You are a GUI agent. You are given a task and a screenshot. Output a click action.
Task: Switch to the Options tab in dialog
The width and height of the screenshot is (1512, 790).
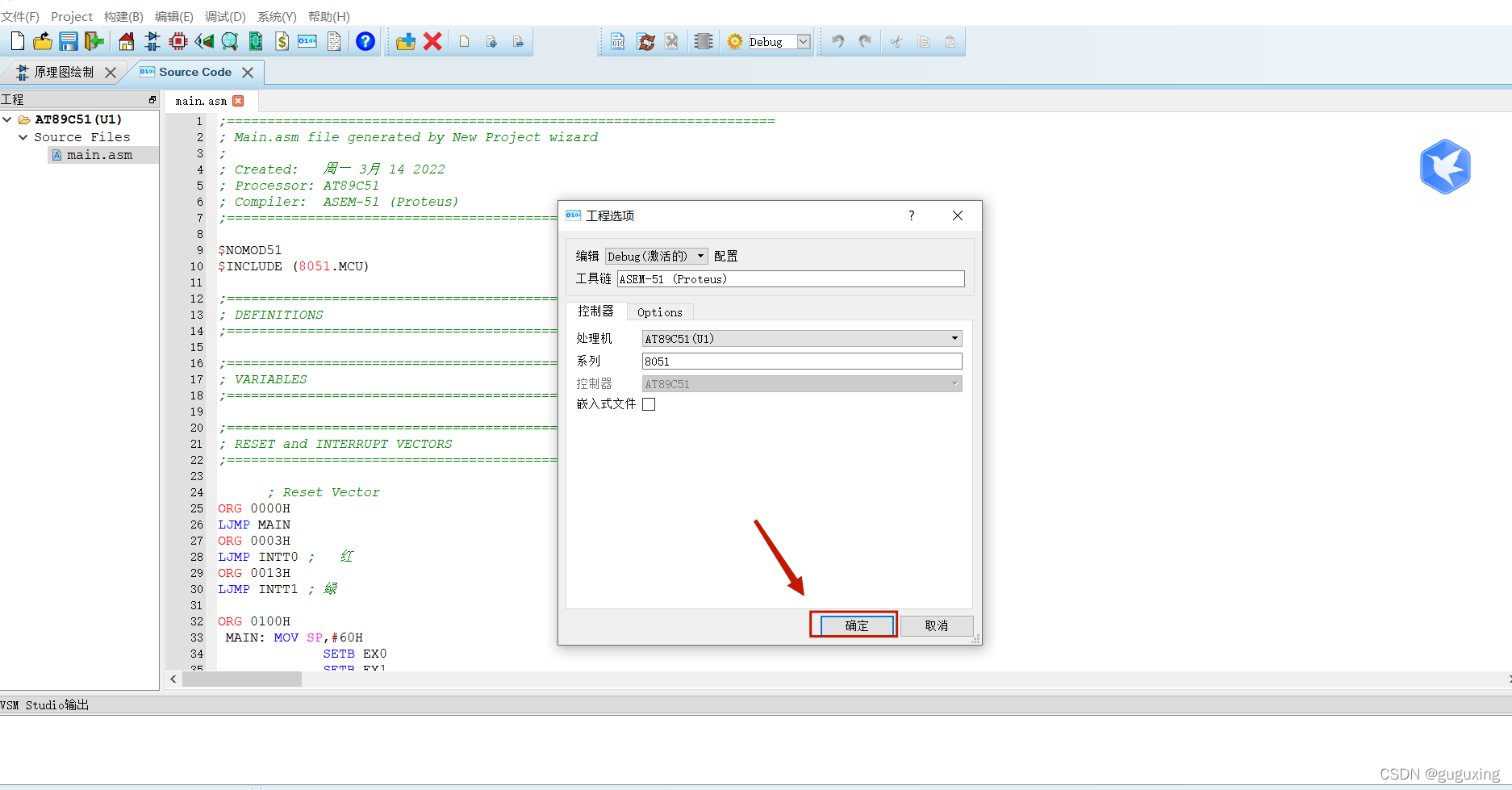point(660,312)
